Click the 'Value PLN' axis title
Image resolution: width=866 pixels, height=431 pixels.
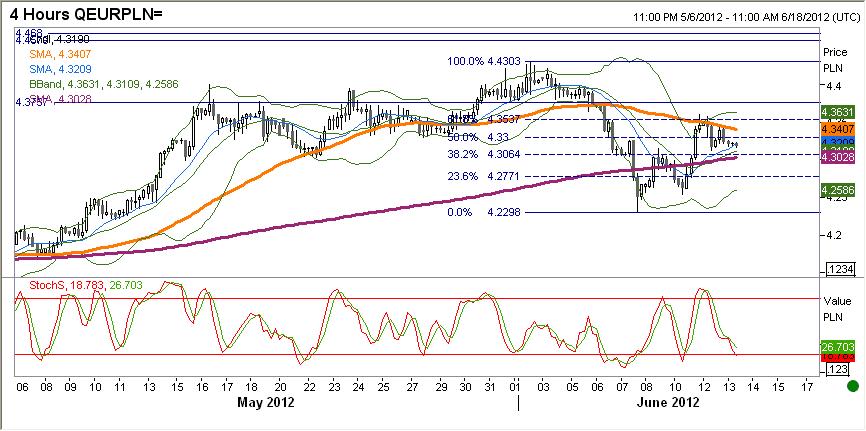(835, 309)
